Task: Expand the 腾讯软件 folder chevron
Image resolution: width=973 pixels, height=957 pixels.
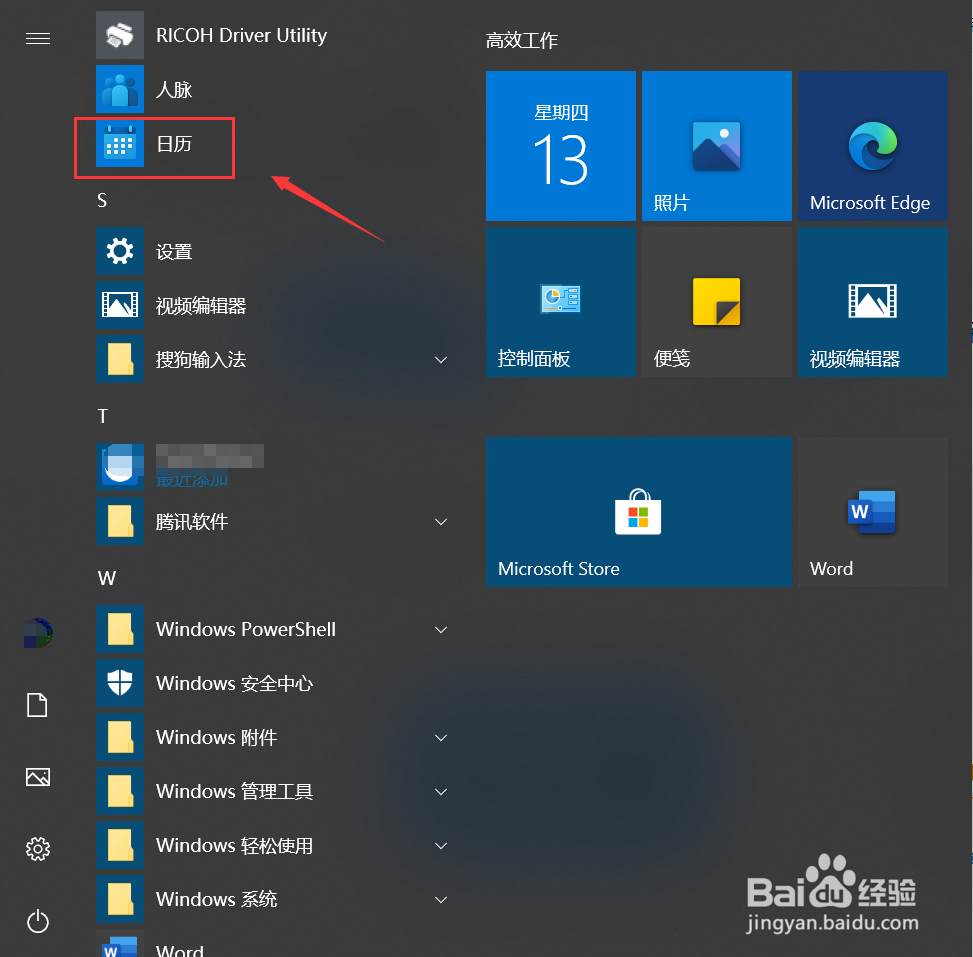Action: pyautogui.click(x=441, y=522)
